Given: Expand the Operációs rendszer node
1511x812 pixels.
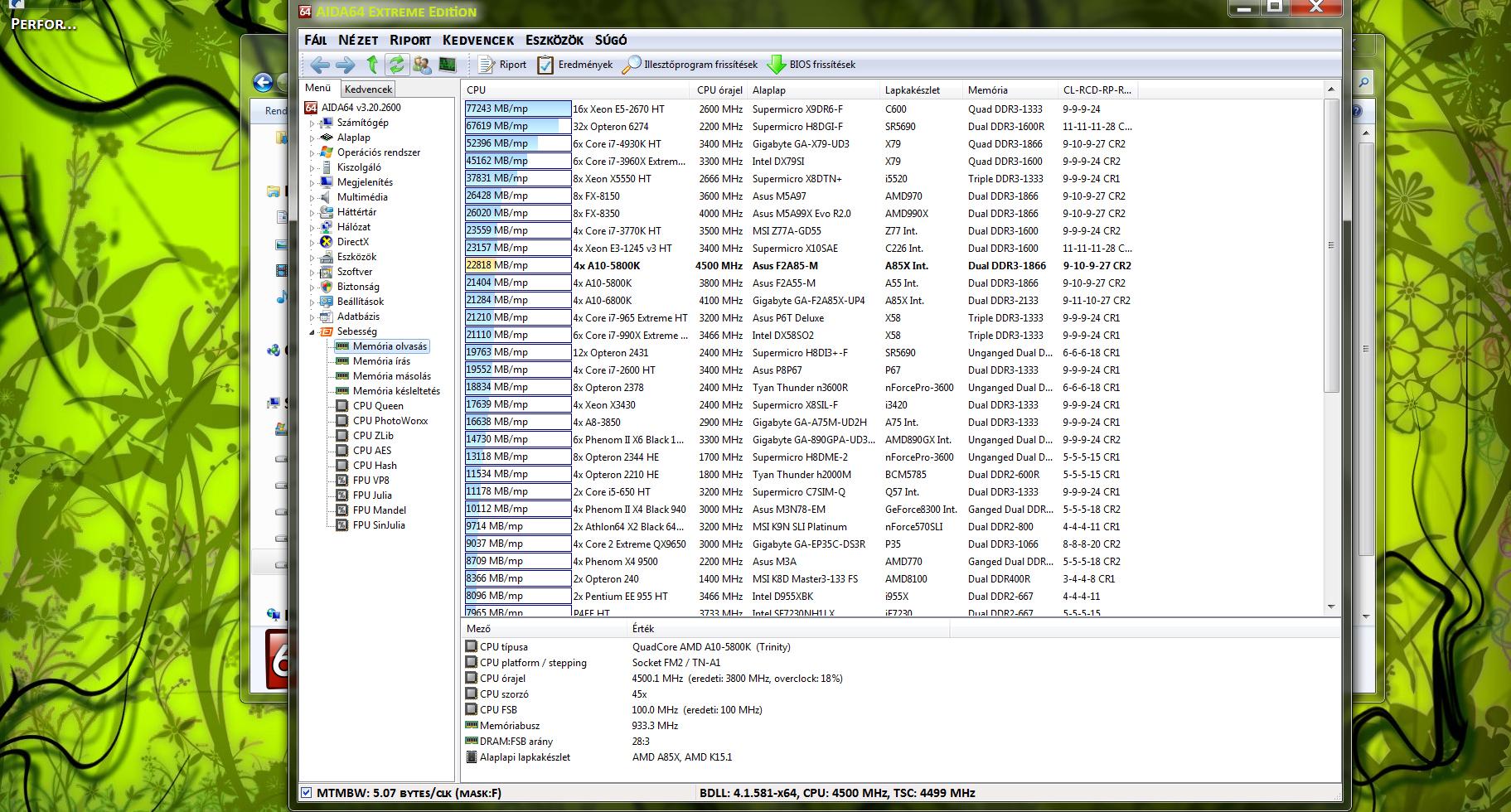Looking at the screenshot, I should tap(312, 152).
